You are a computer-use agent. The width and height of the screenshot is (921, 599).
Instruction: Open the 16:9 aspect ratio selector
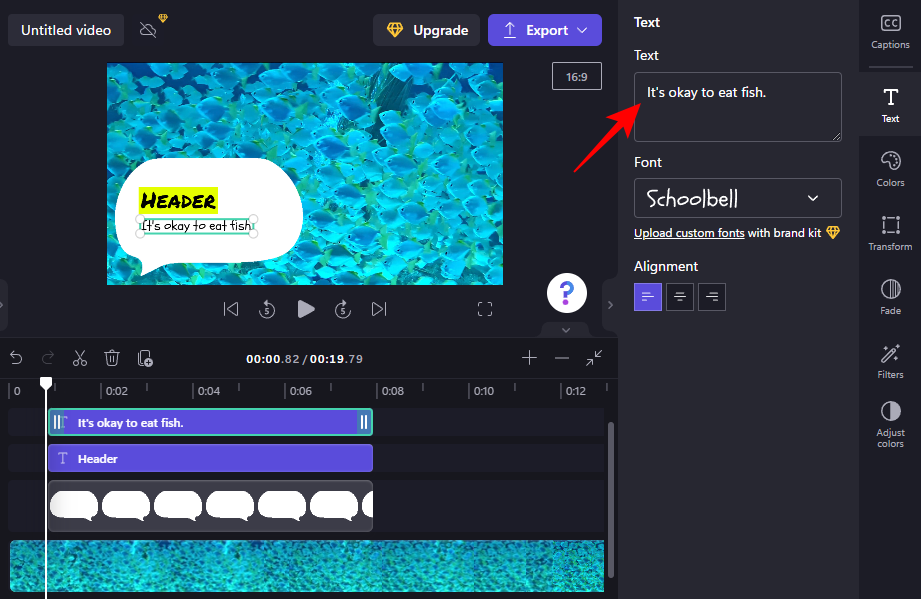(x=577, y=77)
